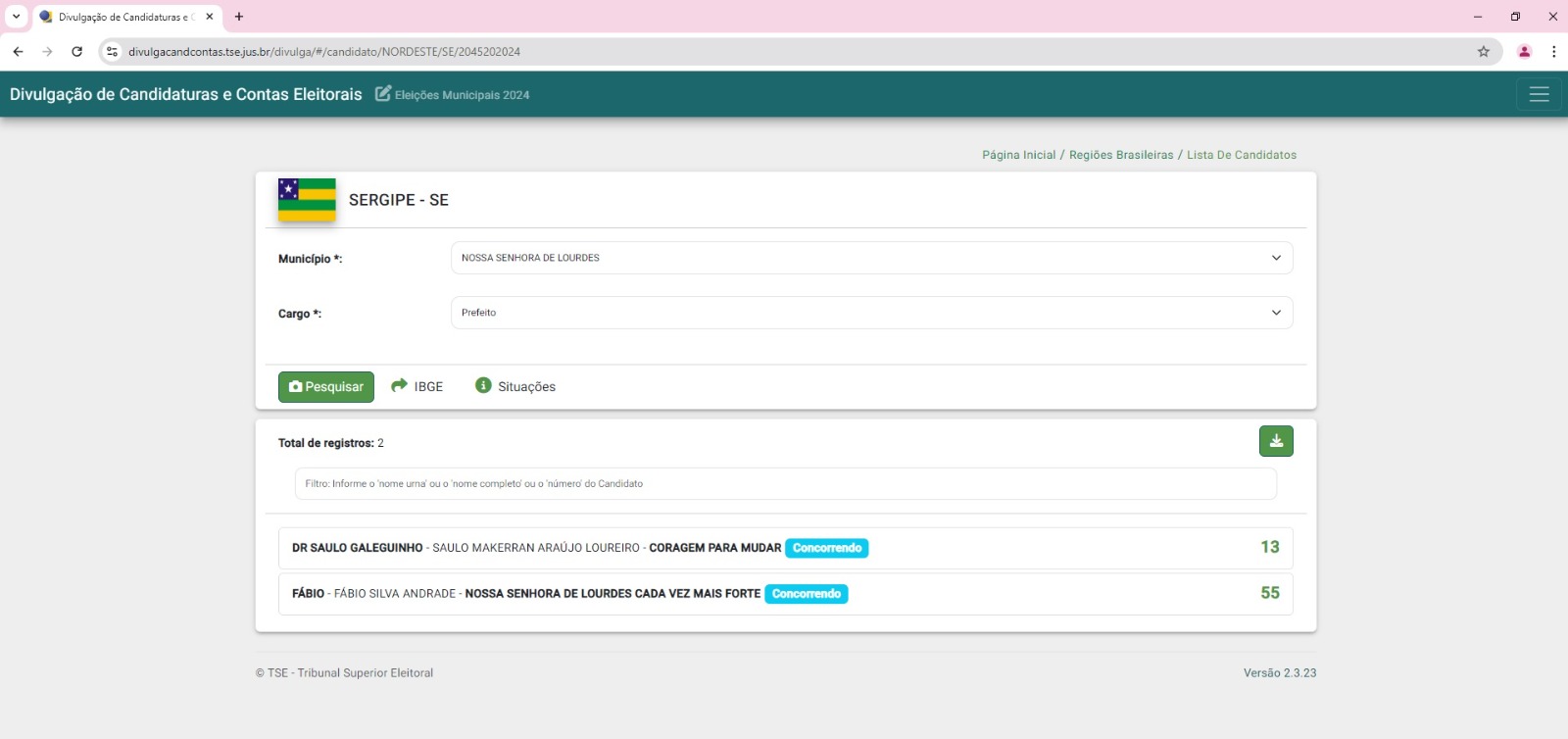Go to Regiões Brasileiras breadcrumb
Screen dimensions: 1568x739
click(x=1121, y=155)
